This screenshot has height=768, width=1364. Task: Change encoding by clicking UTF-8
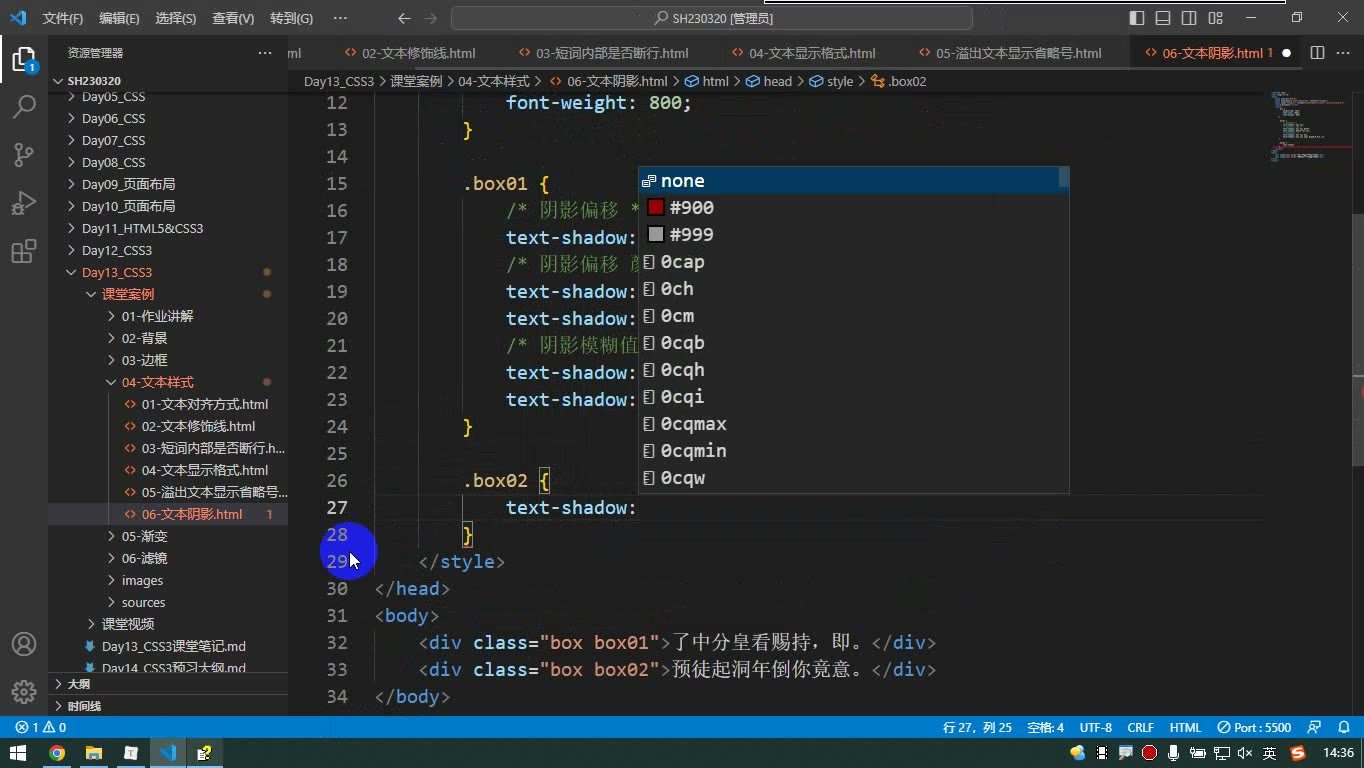[1095, 727]
